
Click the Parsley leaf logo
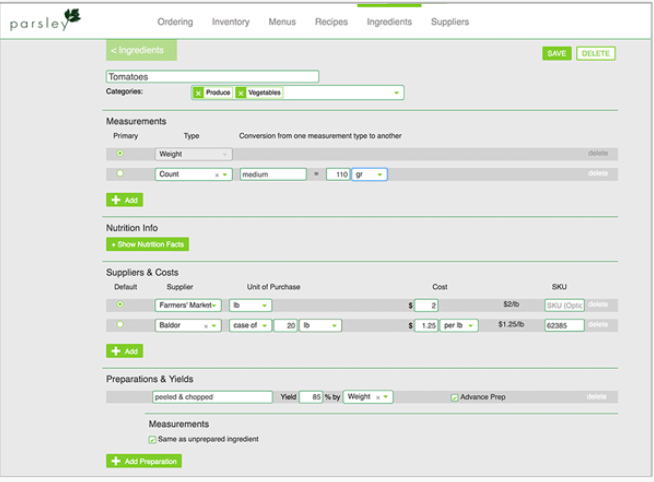70,16
